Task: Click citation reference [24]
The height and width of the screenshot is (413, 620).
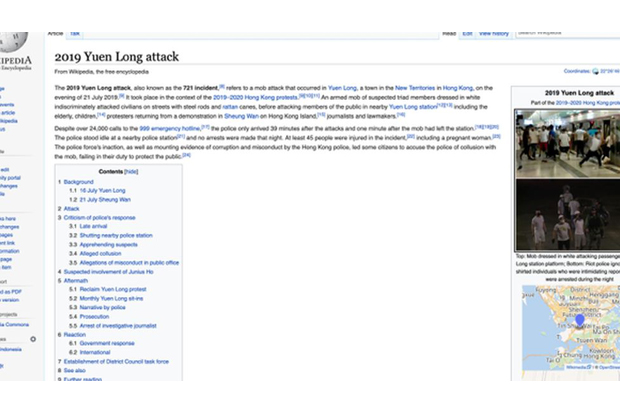Action: [186, 155]
